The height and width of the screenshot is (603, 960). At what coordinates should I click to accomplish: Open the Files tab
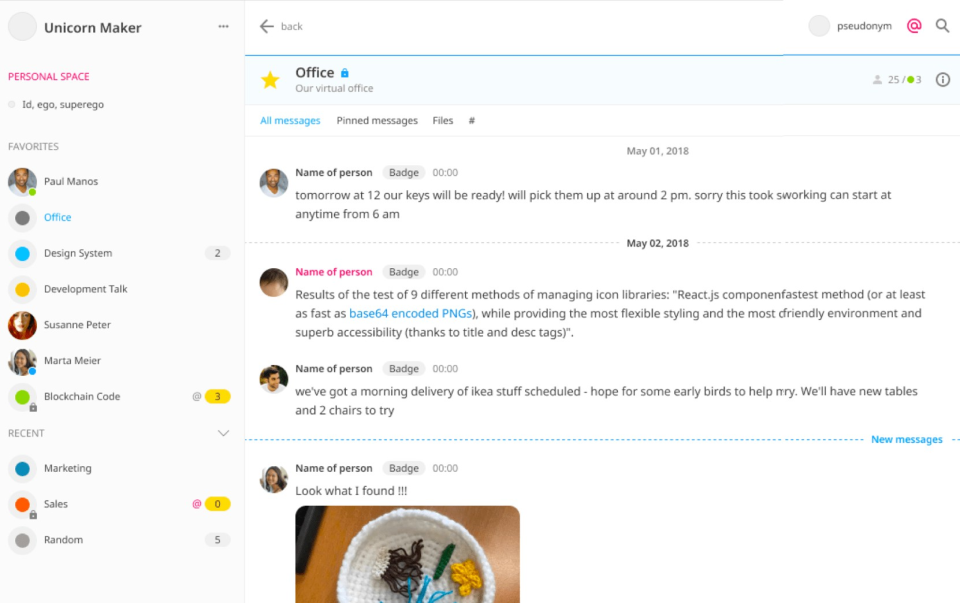pos(443,121)
